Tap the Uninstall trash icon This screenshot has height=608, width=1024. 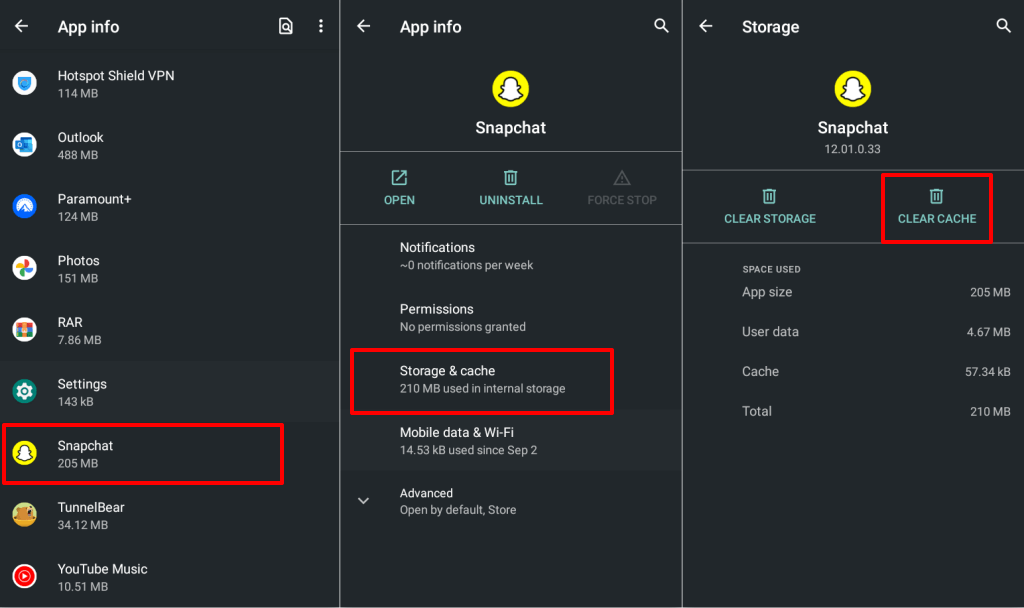click(511, 178)
